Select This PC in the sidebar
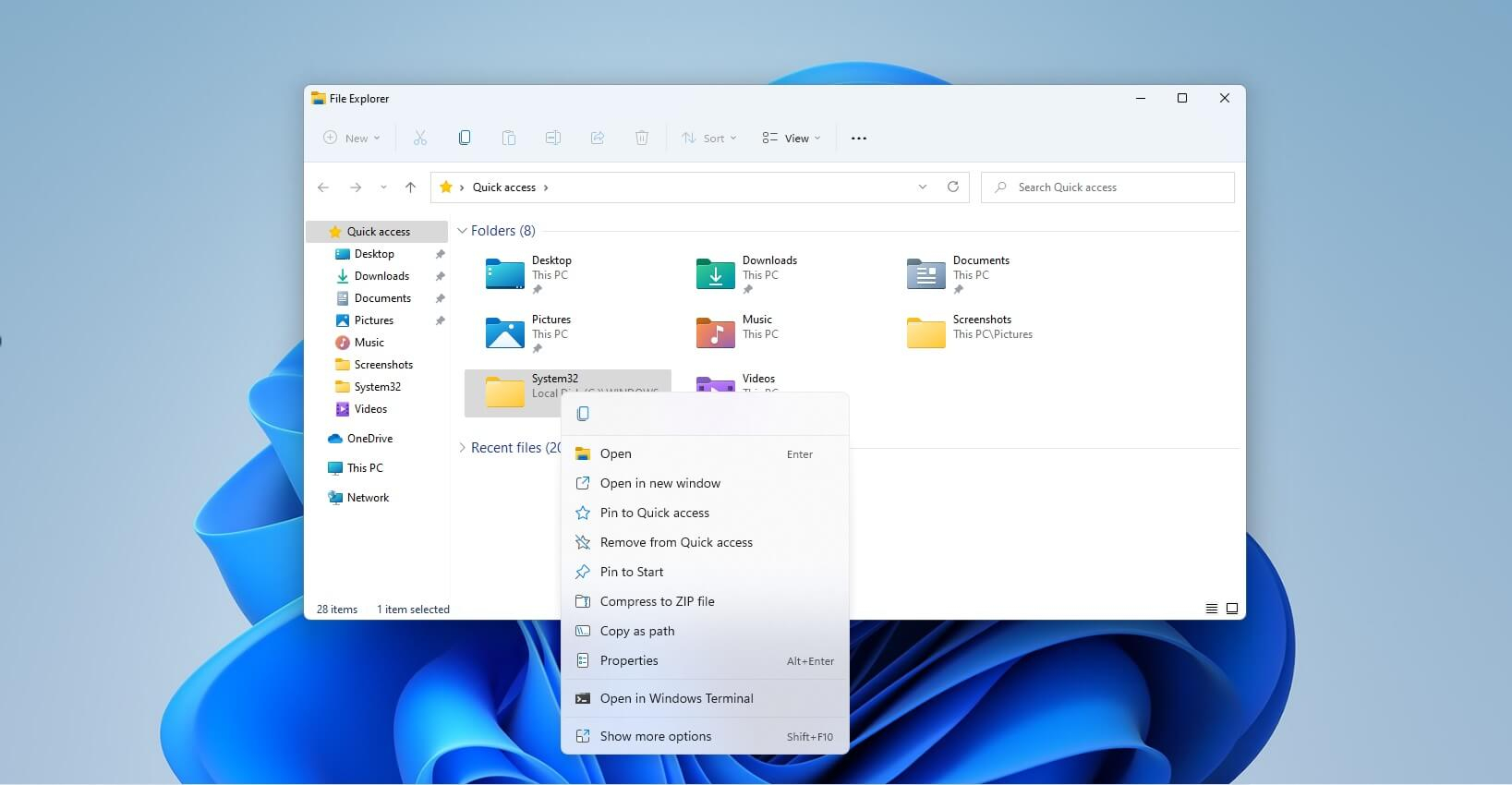 [364, 468]
